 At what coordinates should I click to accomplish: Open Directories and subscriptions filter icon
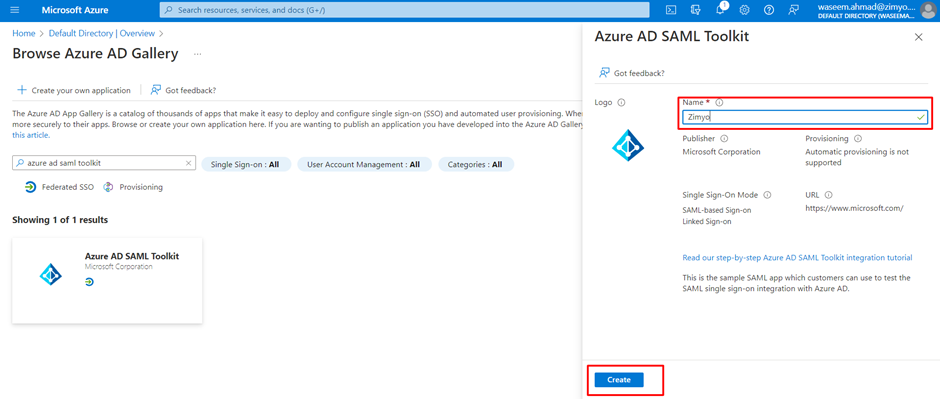(x=696, y=10)
